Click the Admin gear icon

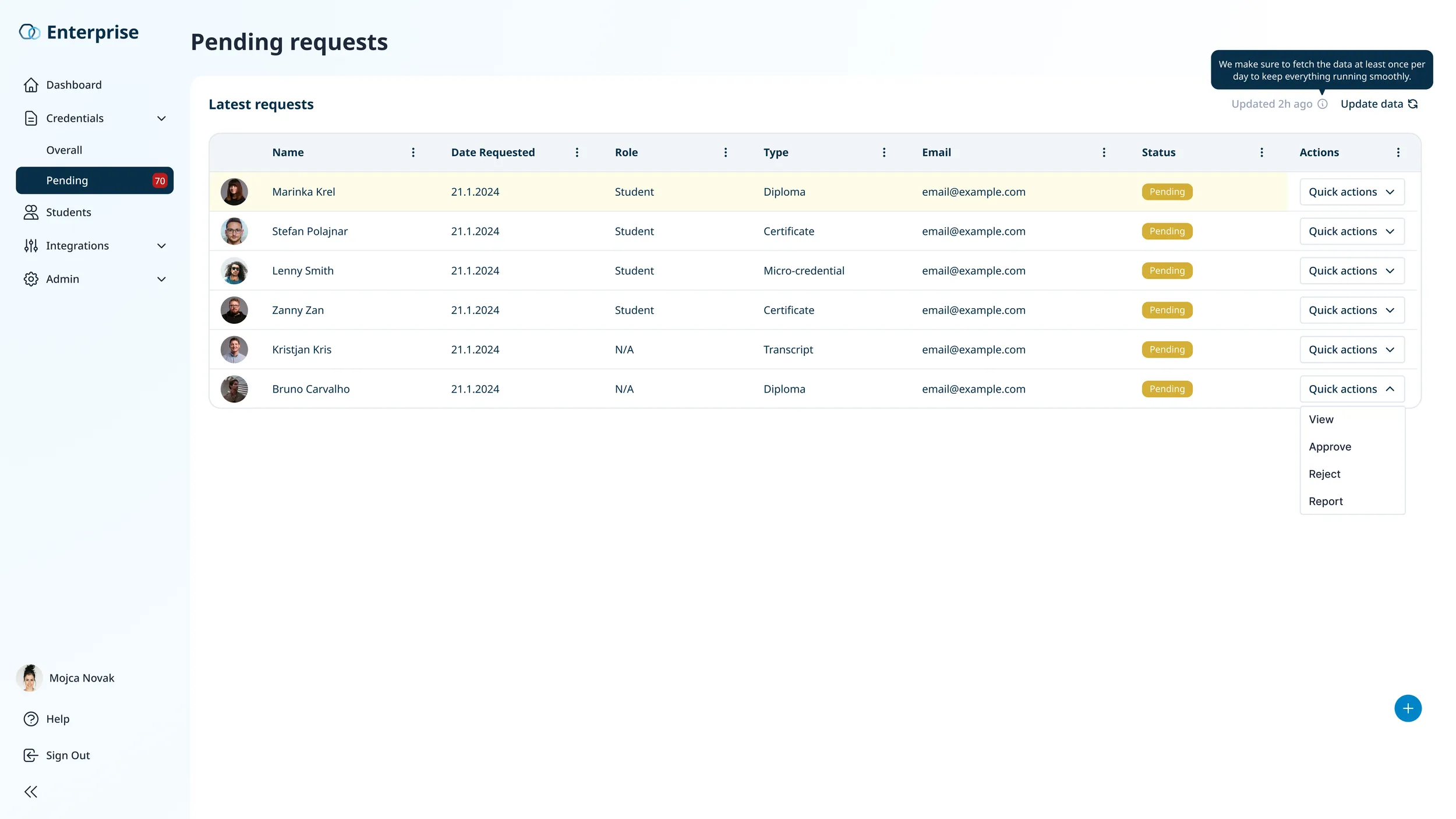(x=31, y=279)
